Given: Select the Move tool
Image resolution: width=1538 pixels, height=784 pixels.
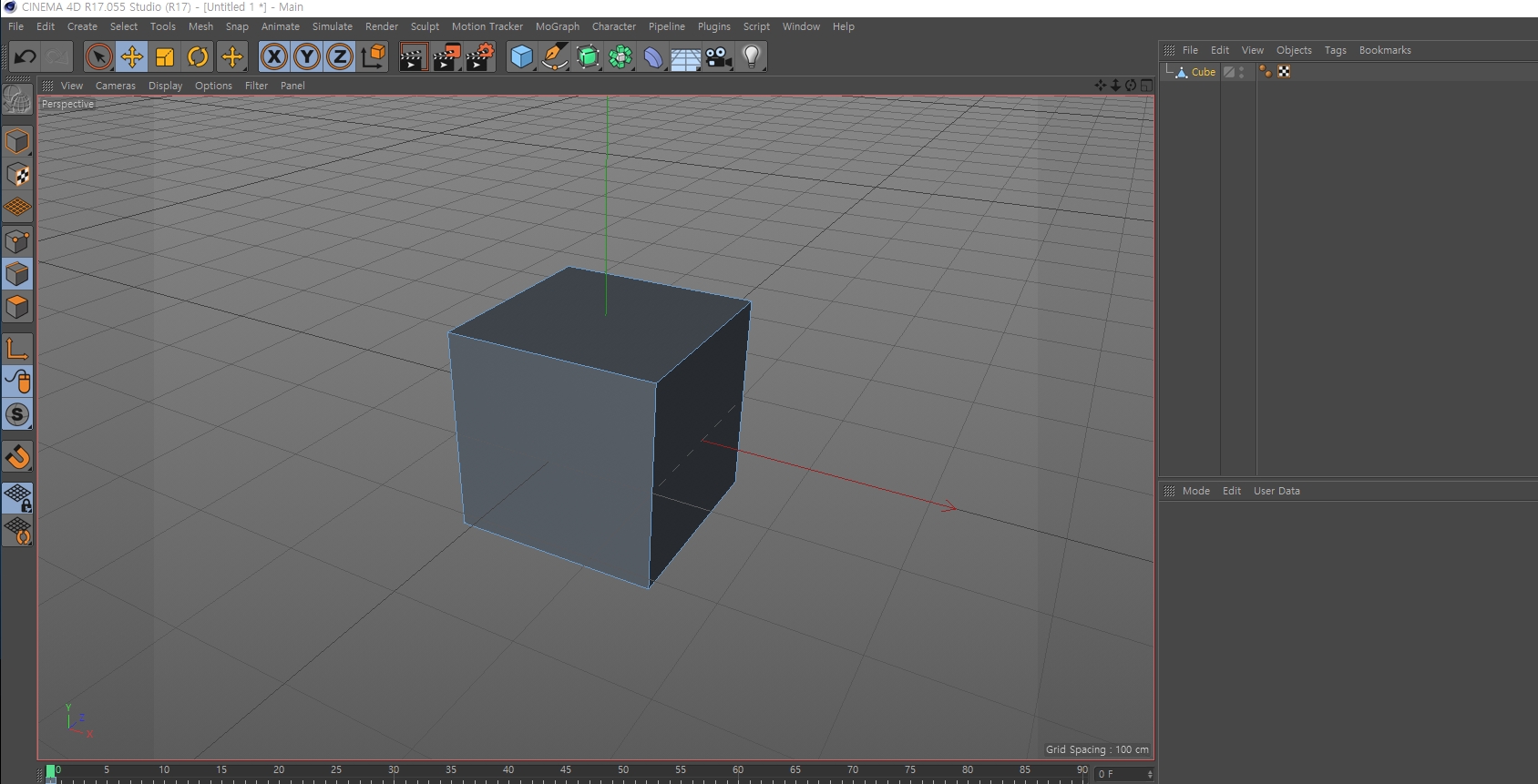Looking at the screenshot, I should coord(132,56).
